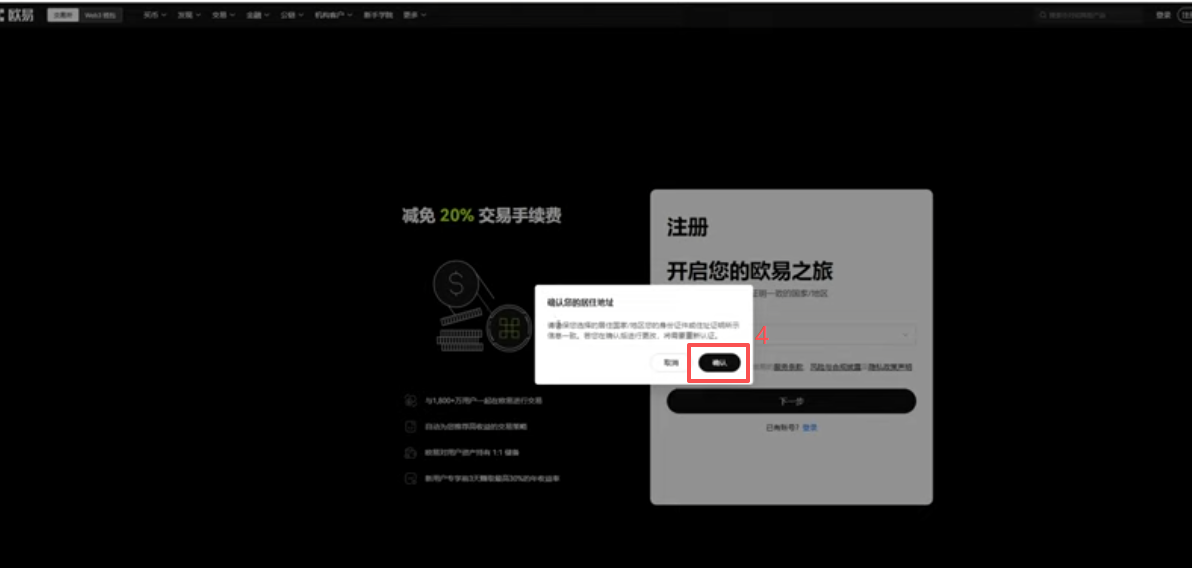Click the blue 登录 link below next button

(810, 427)
